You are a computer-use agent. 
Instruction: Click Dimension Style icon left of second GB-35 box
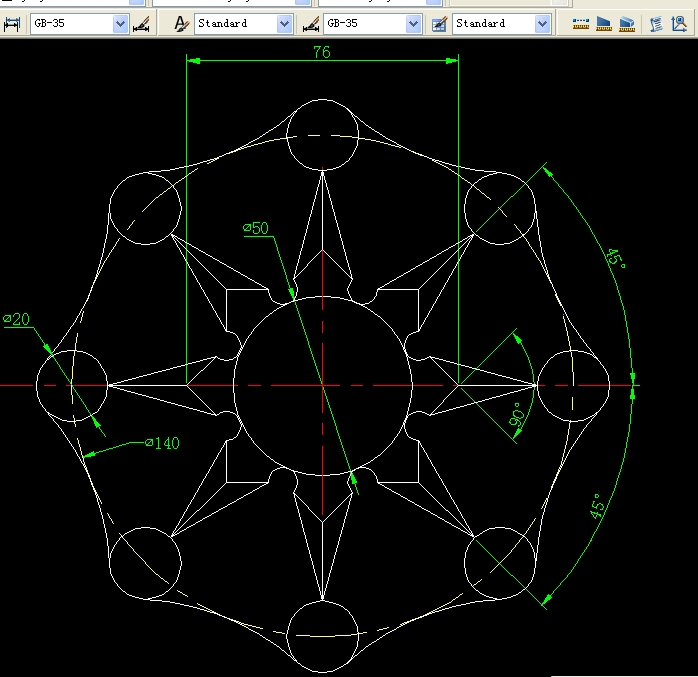(x=311, y=24)
